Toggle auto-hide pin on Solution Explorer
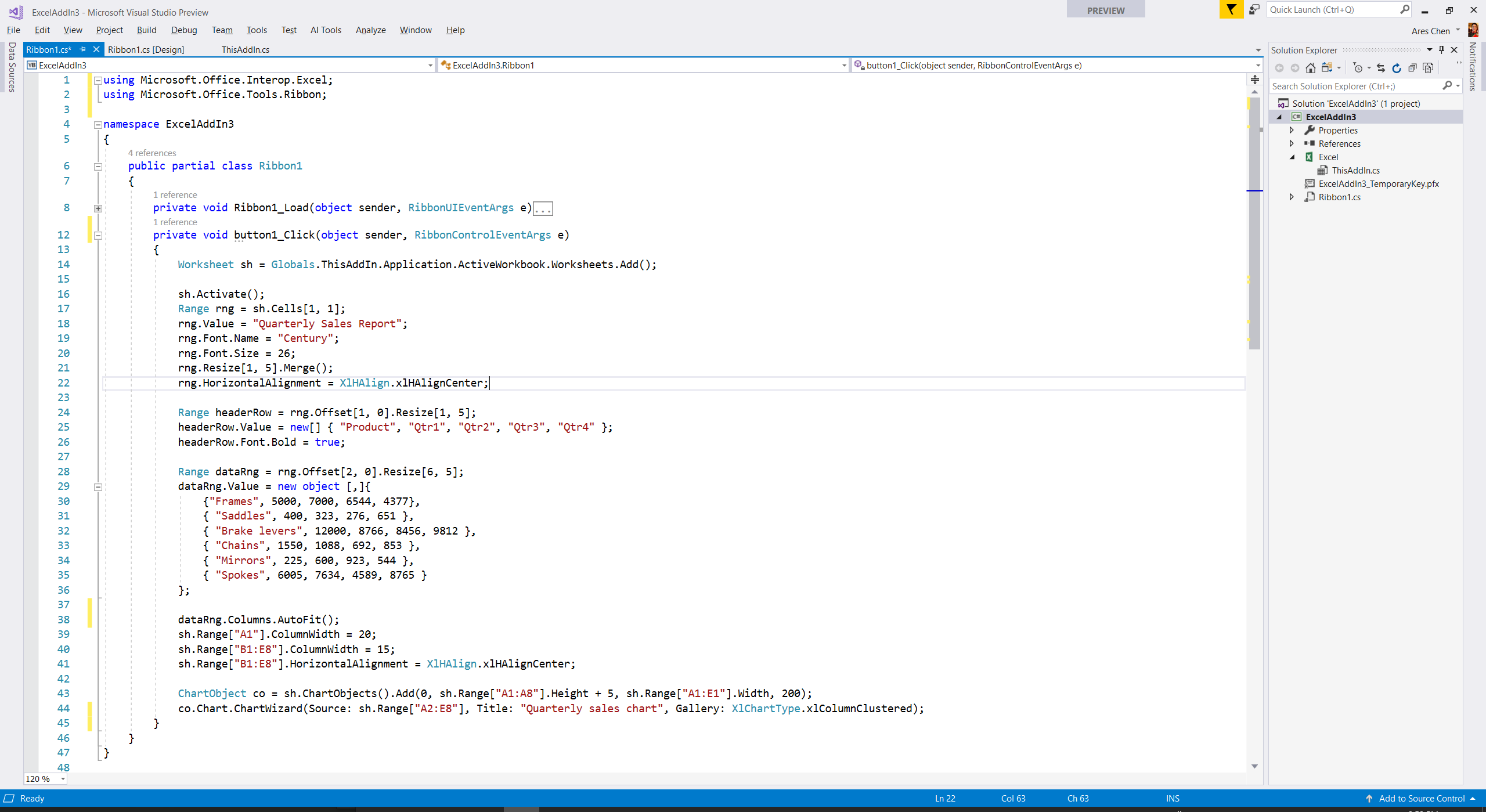Image resolution: width=1486 pixels, height=812 pixels. click(x=1441, y=50)
